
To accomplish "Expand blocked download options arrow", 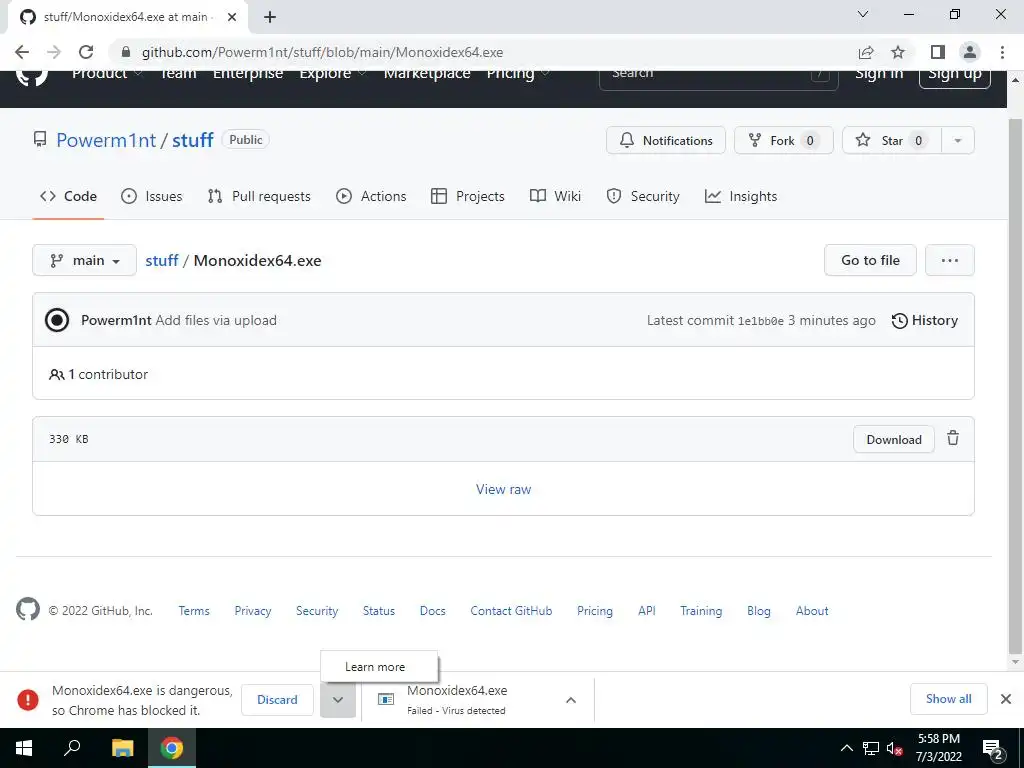I will point(338,699).
